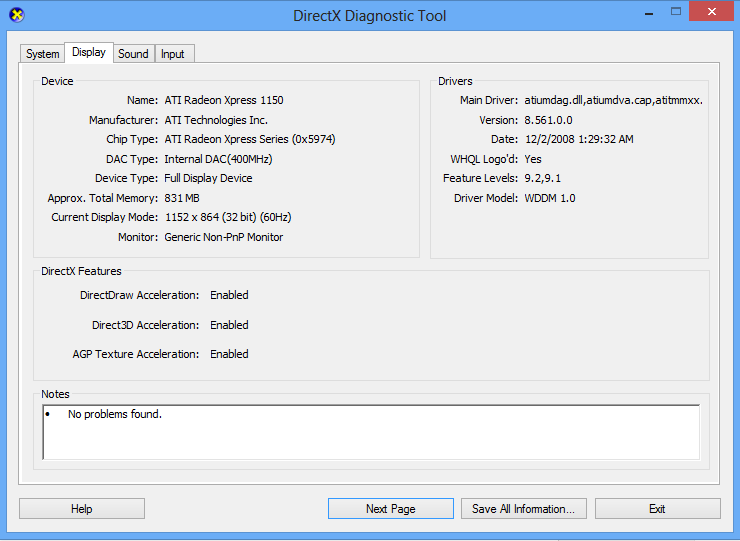Go to the Input tab
This screenshot has width=740, height=541.
[x=173, y=54]
